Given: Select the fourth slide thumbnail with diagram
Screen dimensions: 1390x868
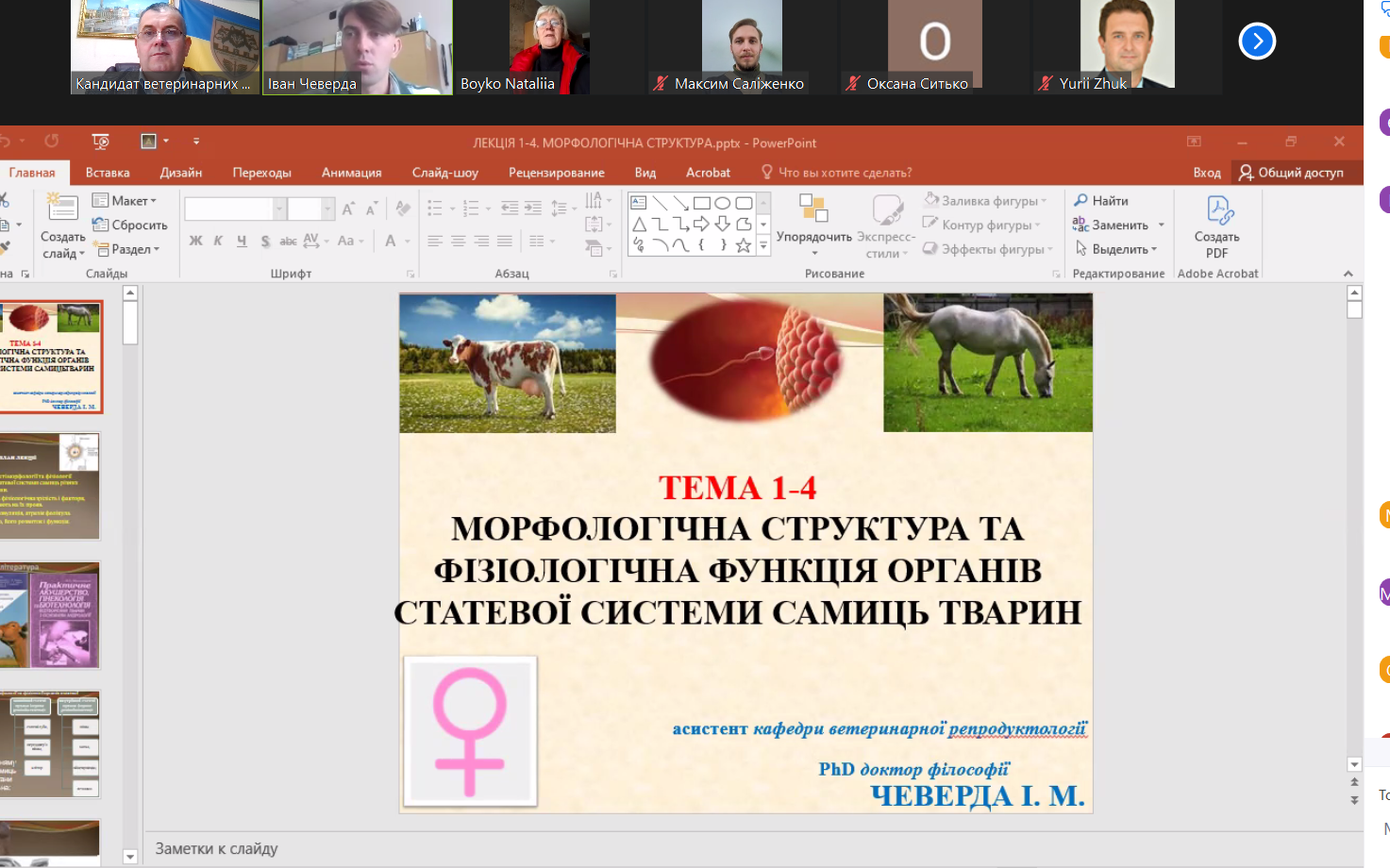Looking at the screenshot, I should click(x=50, y=744).
